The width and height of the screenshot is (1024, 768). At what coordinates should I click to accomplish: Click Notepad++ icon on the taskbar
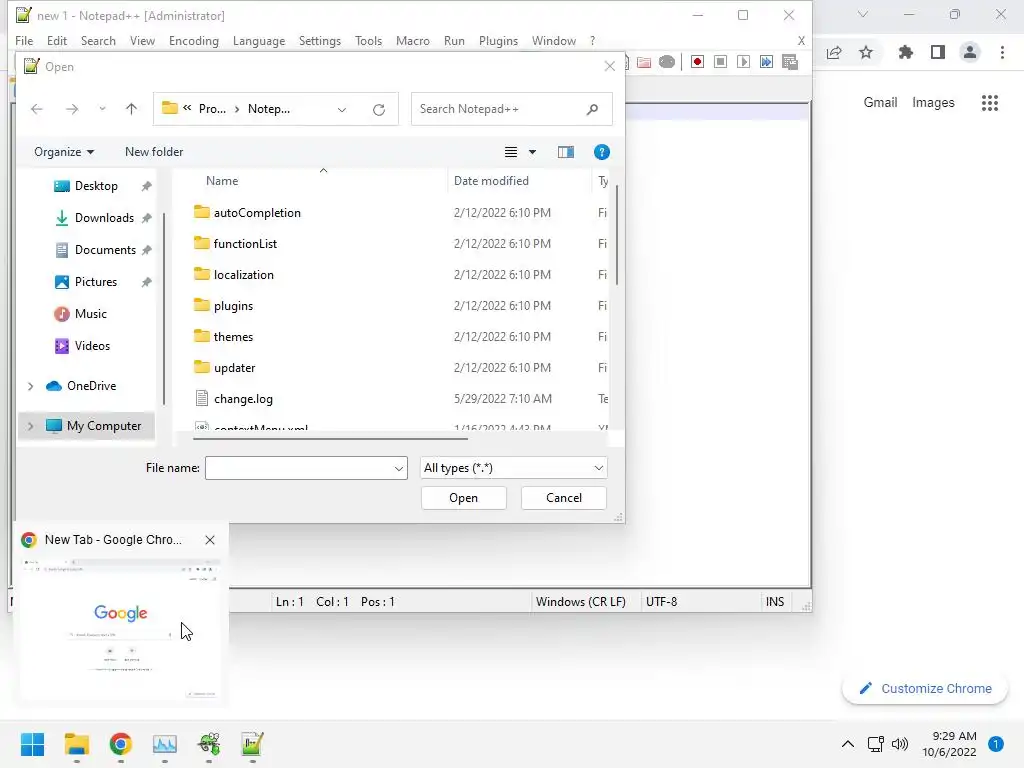(x=252, y=744)
